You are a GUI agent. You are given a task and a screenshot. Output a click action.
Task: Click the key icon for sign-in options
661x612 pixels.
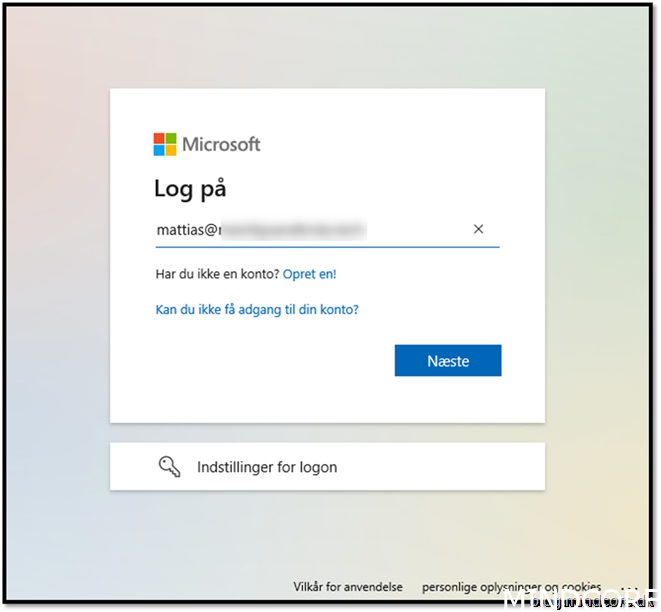click(x=169, y=467)
